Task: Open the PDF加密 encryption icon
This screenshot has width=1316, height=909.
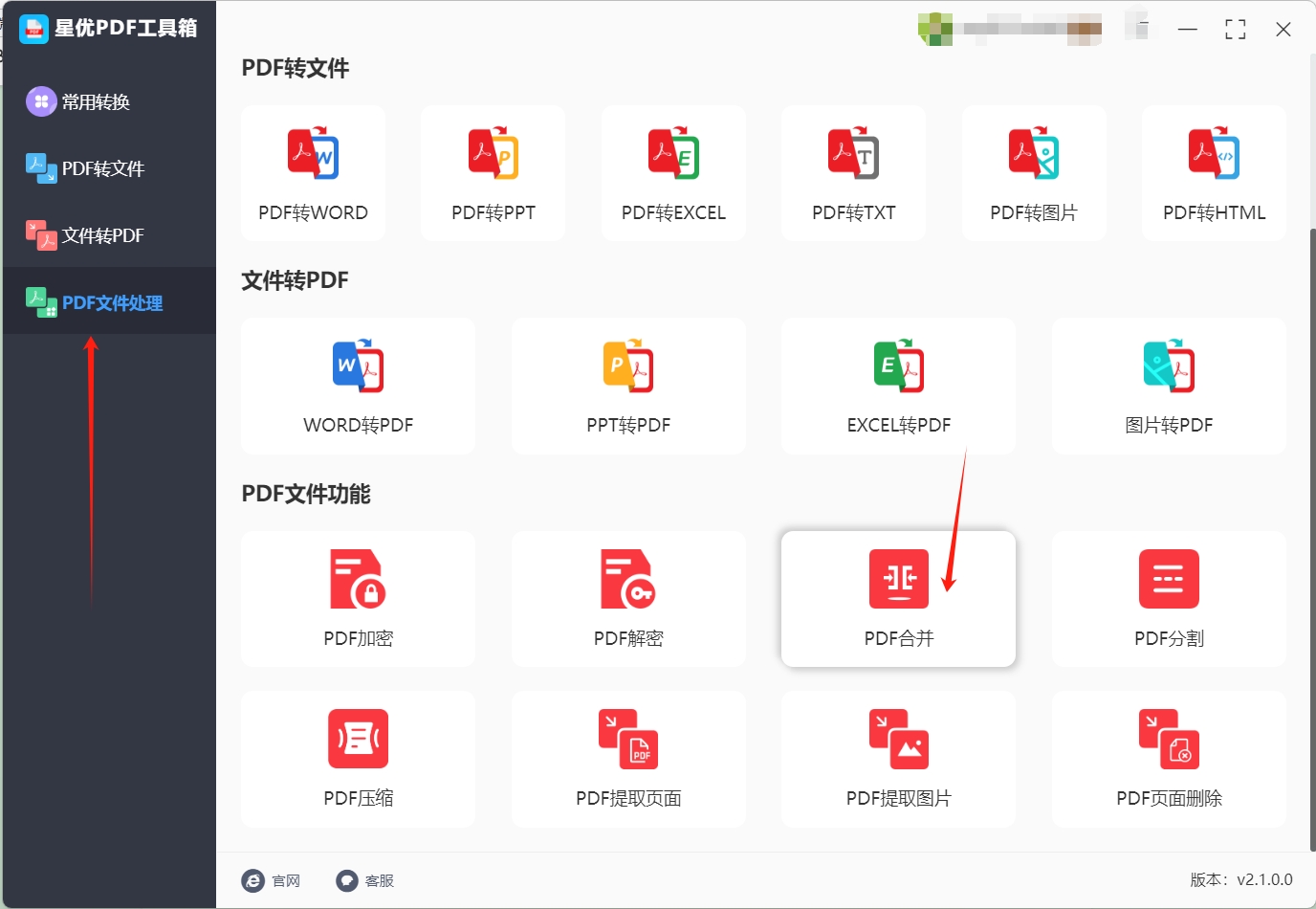Action: click(358, 579)
